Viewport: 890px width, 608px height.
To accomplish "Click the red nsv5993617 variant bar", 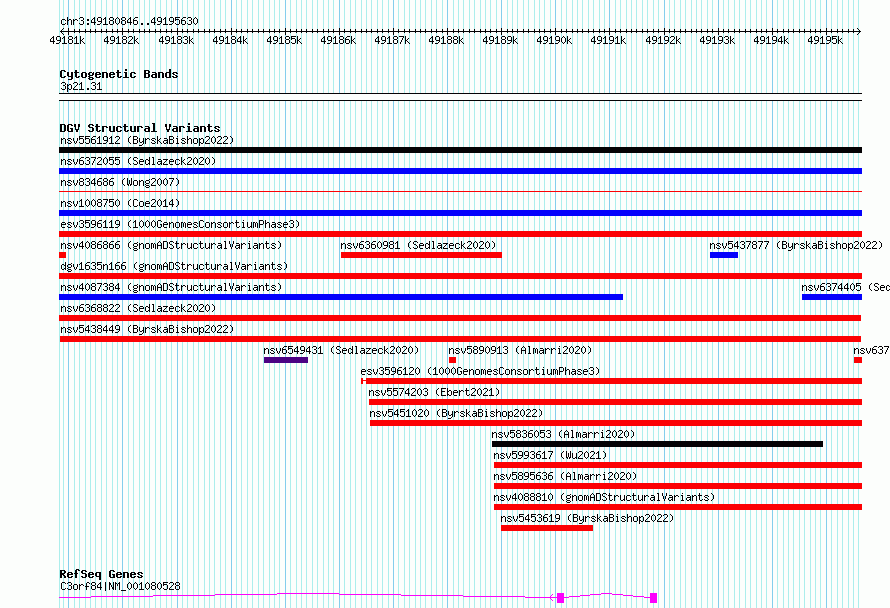I will point(678,465).
